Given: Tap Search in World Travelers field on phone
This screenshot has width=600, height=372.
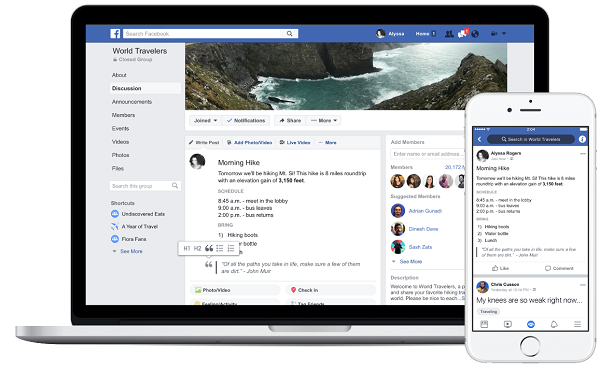Looking at the screenshot, I should point(531,139).
